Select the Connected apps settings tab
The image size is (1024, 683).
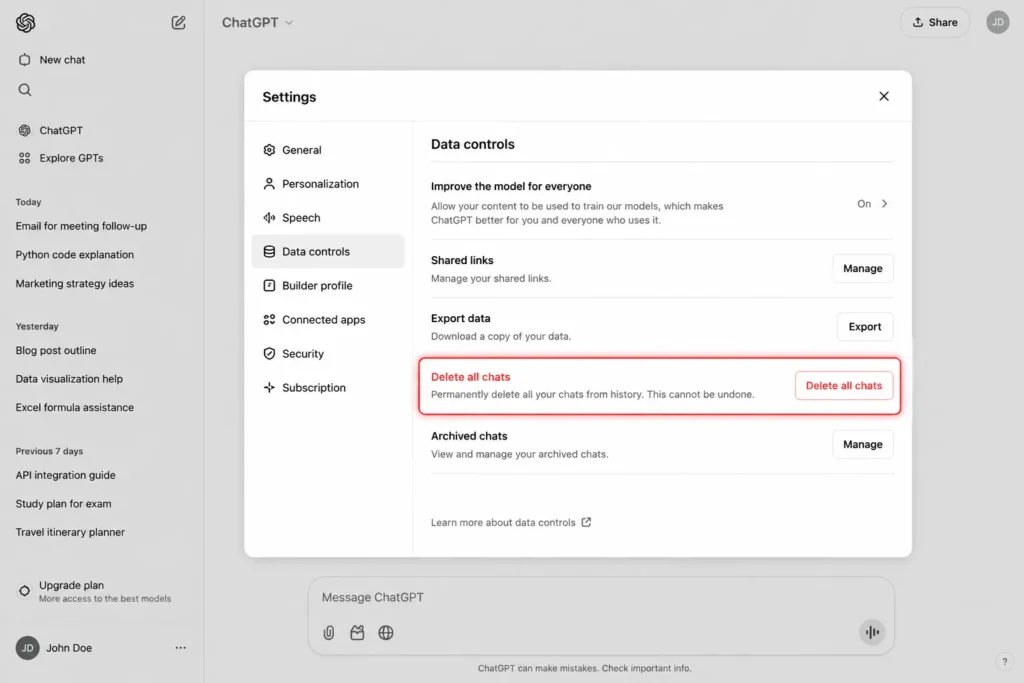[x=328, y=319]
